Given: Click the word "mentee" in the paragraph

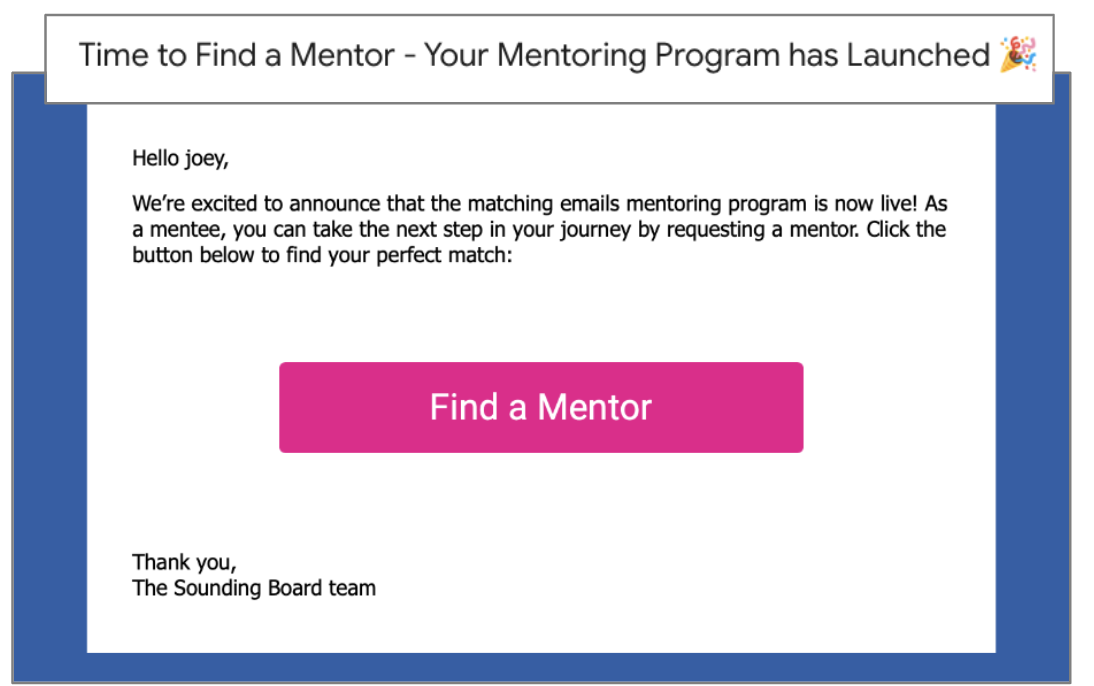Looking at the screenshot, I should tap(185, 230).
